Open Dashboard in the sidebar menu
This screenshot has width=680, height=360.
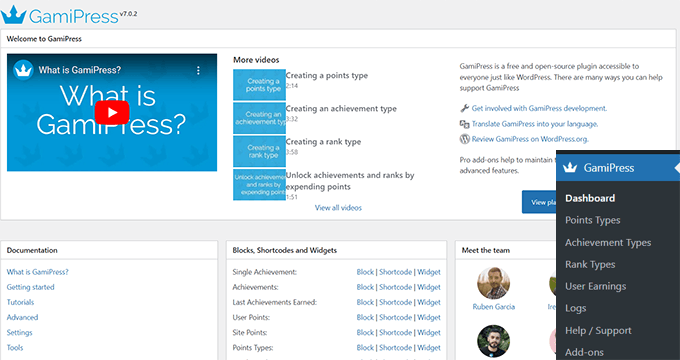[590, 198]
